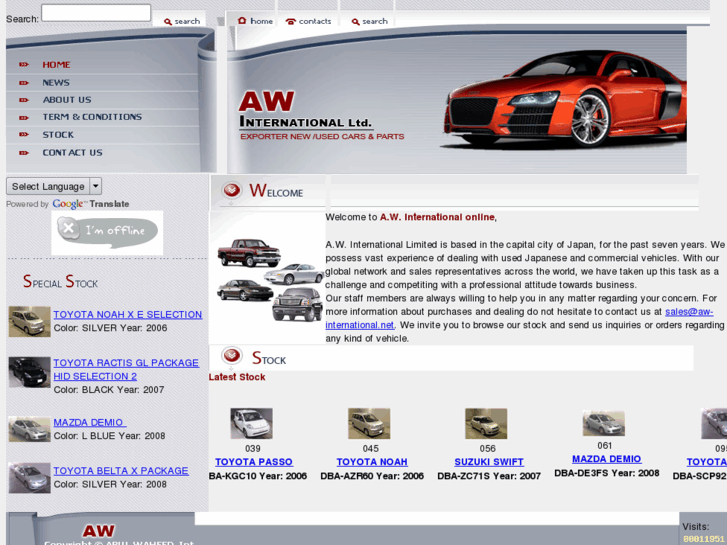The height and width of the screenshot is (545, 727).
Task: Open TERM & CONDITIONS page
Action: [92, 117]
